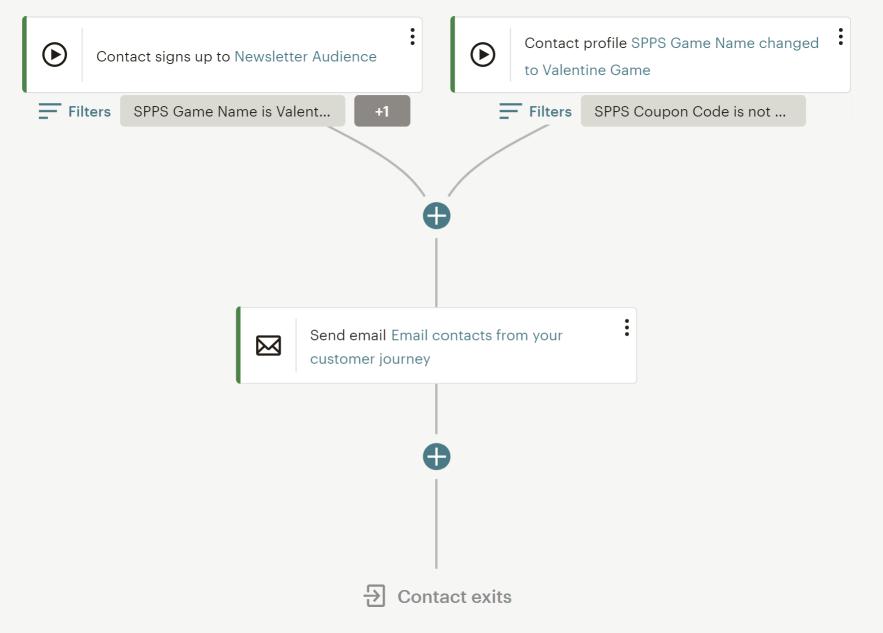Open the Email contacts from your customer journey link
This screenshot has width=883, height=633.
436,347
